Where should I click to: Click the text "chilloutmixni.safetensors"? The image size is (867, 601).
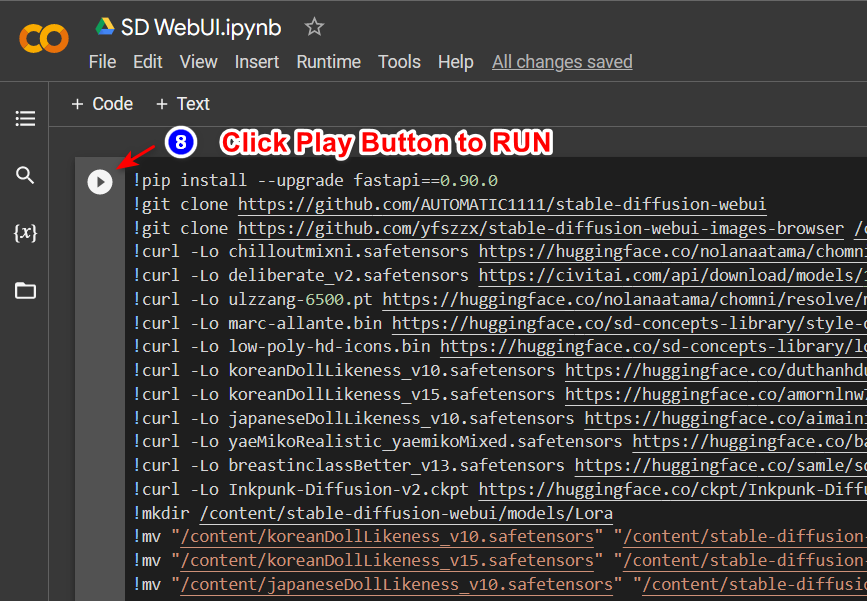pyautogui.click(x=348, y=252)
